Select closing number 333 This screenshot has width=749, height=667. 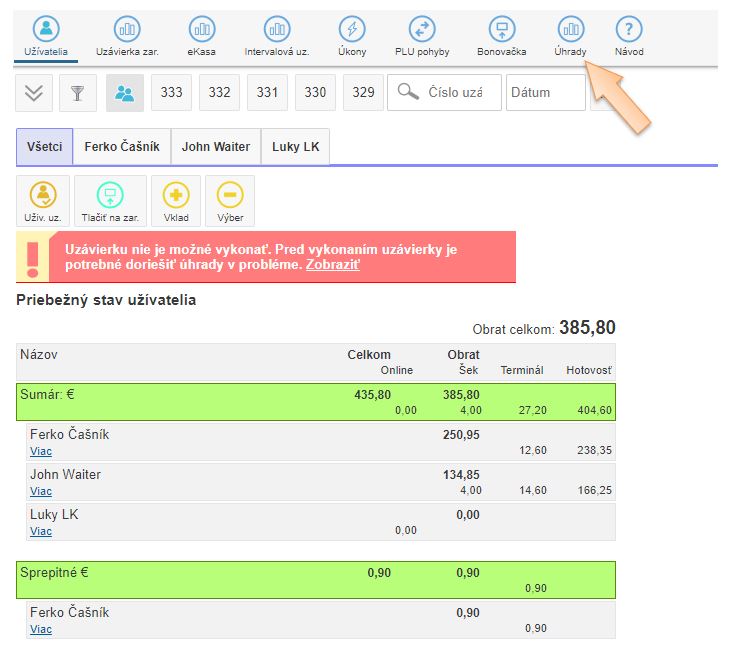click(x=172, y=93)
